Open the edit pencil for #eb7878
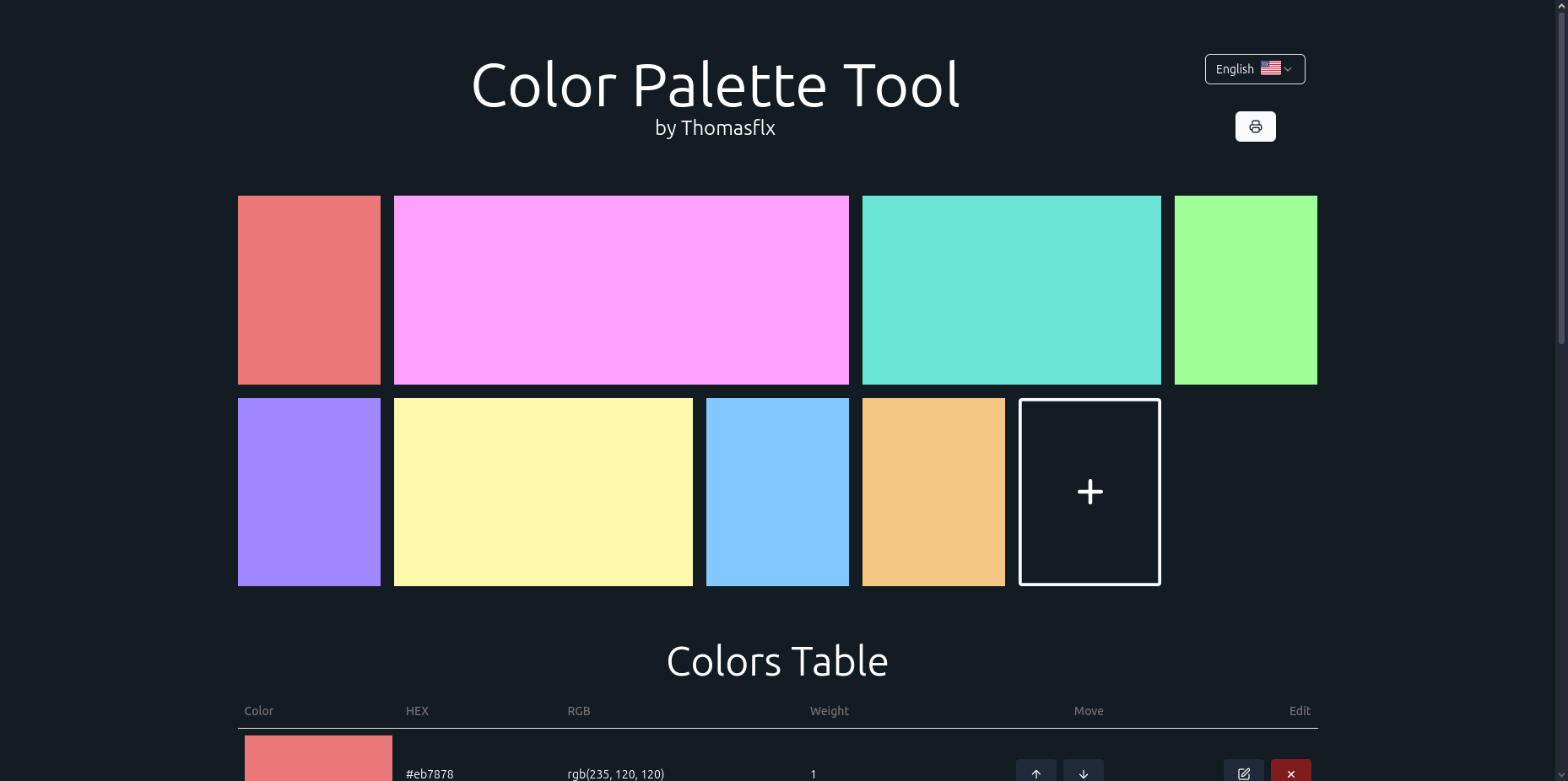1568x781 pixels. [1243, 772]
